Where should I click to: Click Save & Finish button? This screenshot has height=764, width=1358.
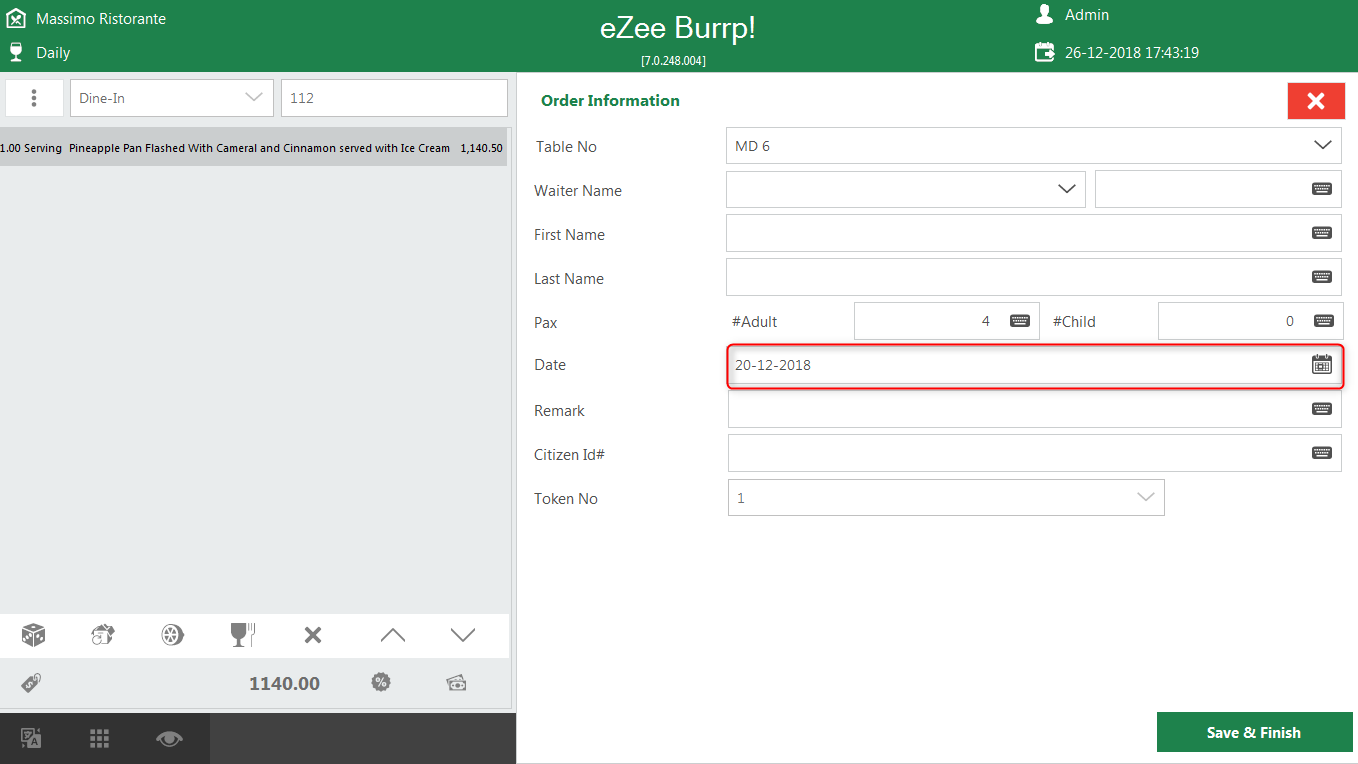[1254, 732]
